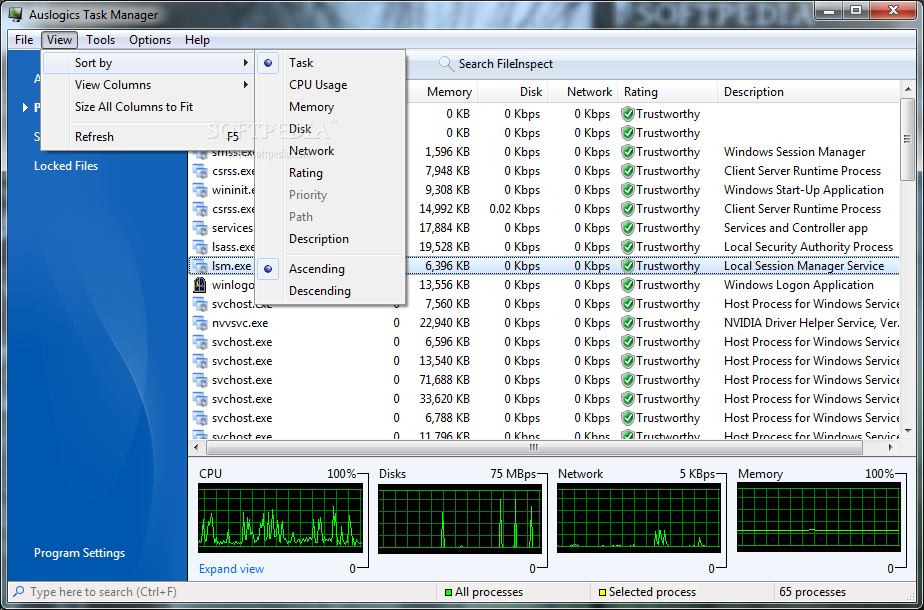
Task: Click the search magnifier icon in status bar
Action: point(19,591)
